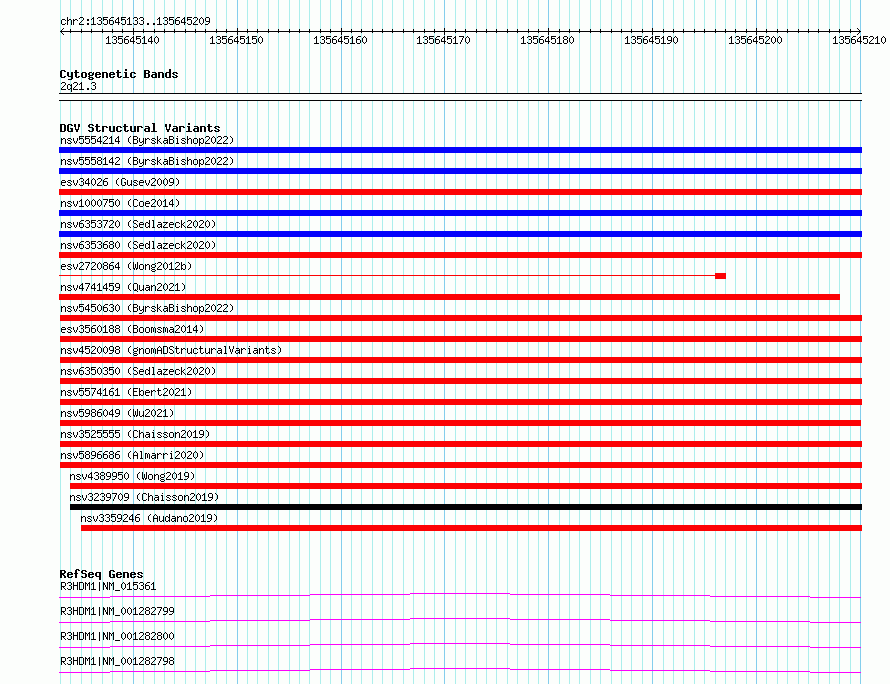Open variant nsv5896686 (Almarri2020) label
This screenshot has height=684, width=890.
coord(132,455)
